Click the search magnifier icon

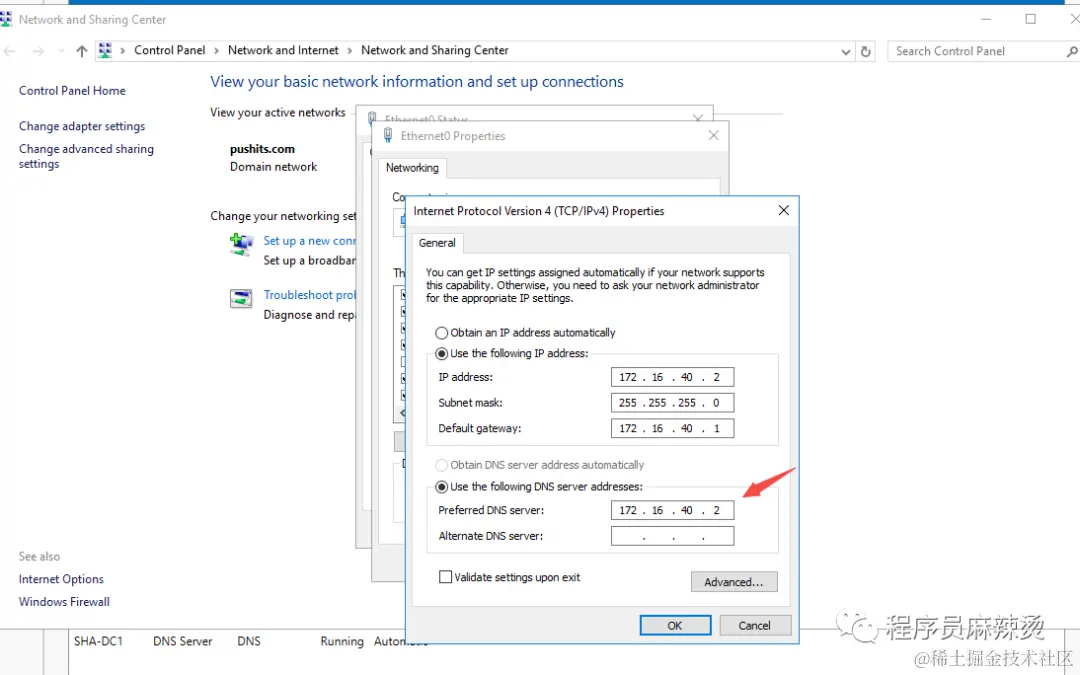(1071, 51)
